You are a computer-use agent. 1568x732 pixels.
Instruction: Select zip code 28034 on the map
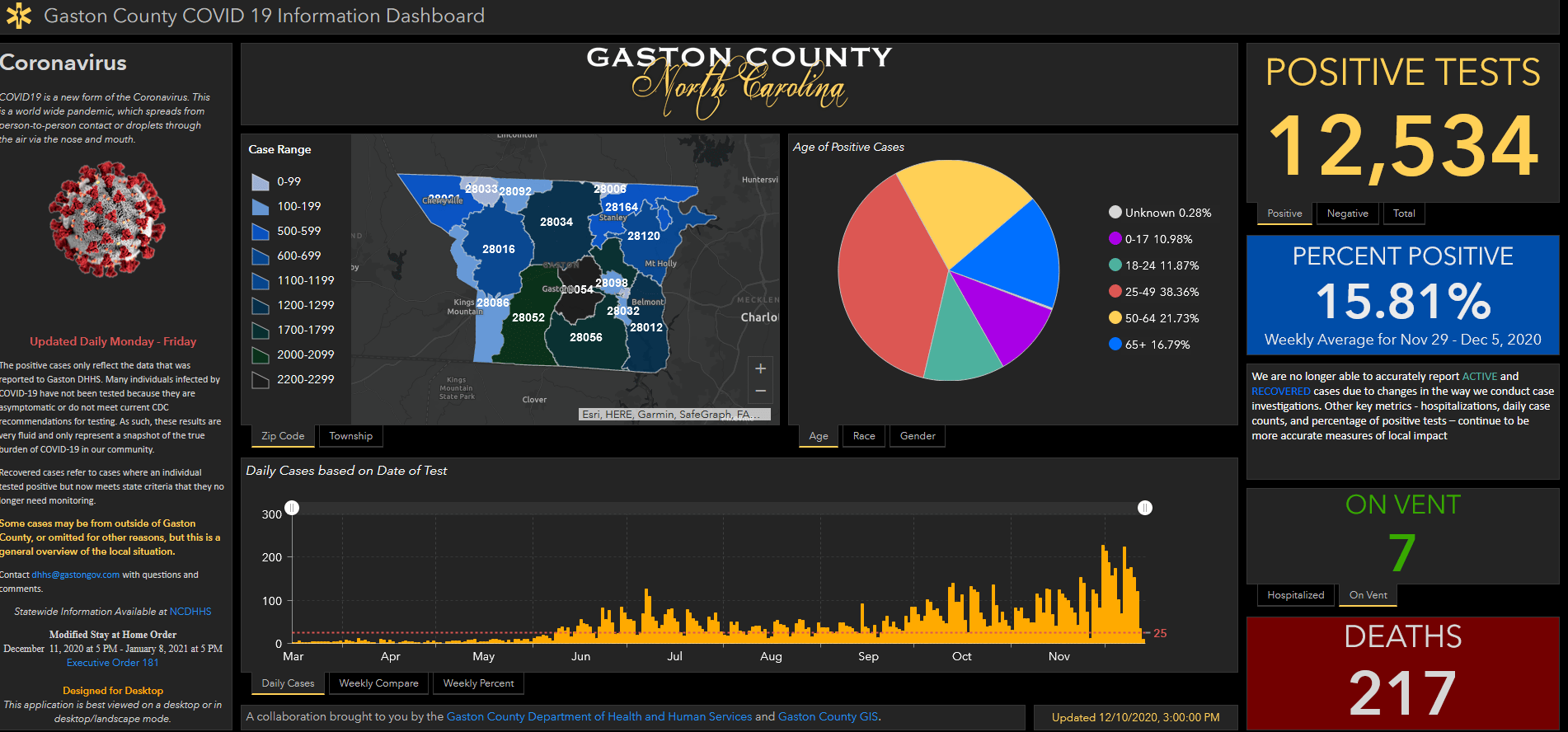point(556,222)
